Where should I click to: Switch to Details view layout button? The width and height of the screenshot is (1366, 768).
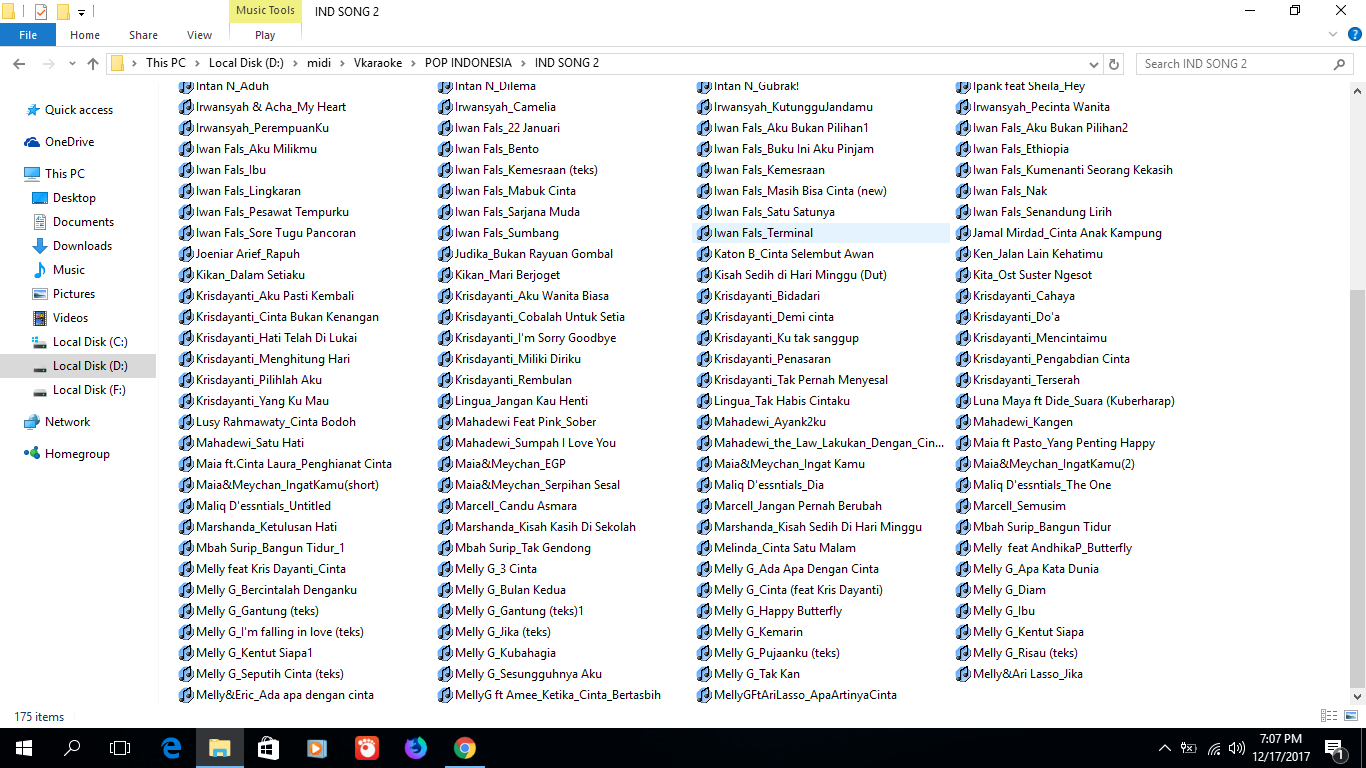click(x=1329, y=716)
